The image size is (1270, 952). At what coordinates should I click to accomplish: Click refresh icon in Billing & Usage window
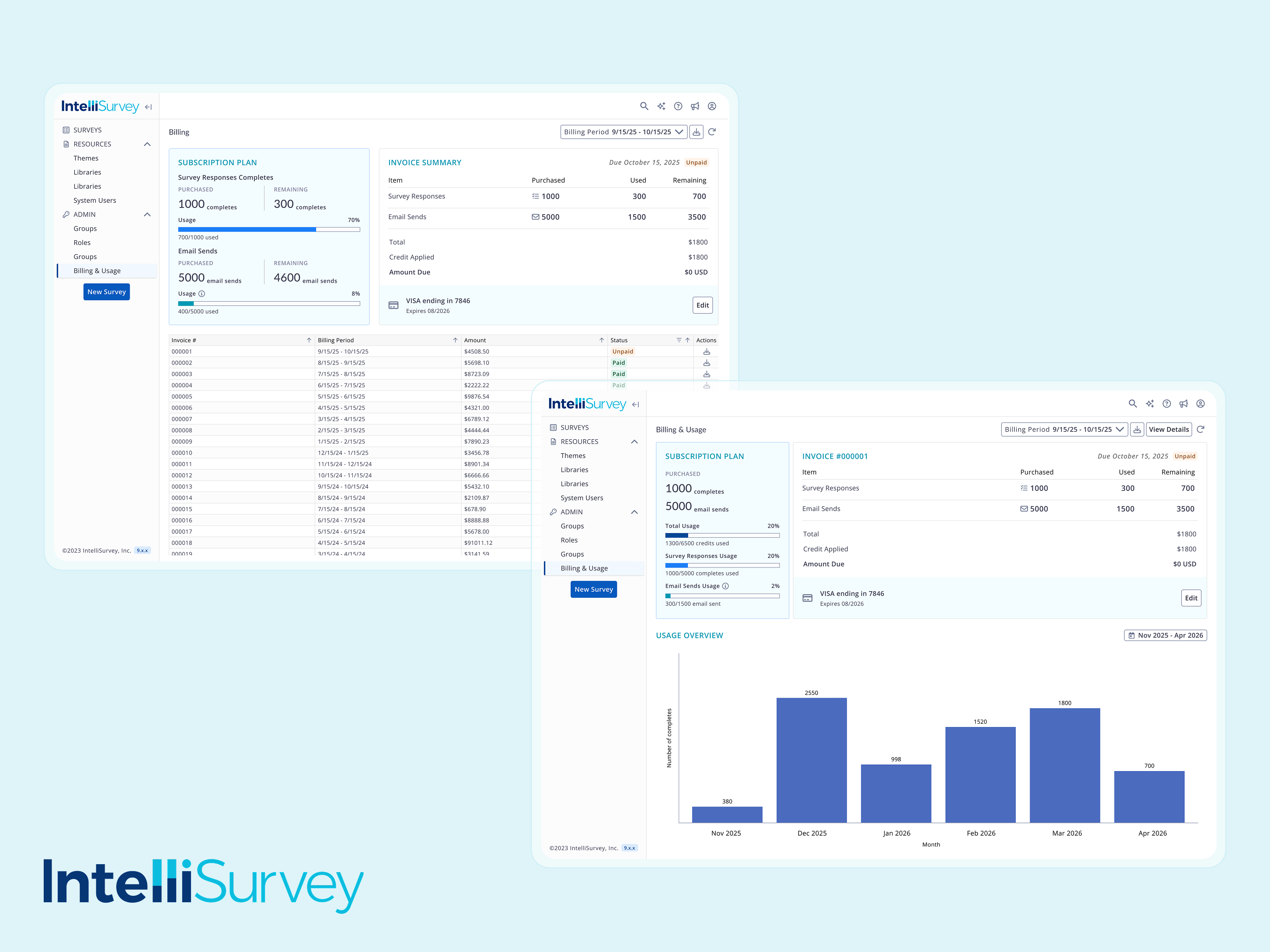point(1201,430)
